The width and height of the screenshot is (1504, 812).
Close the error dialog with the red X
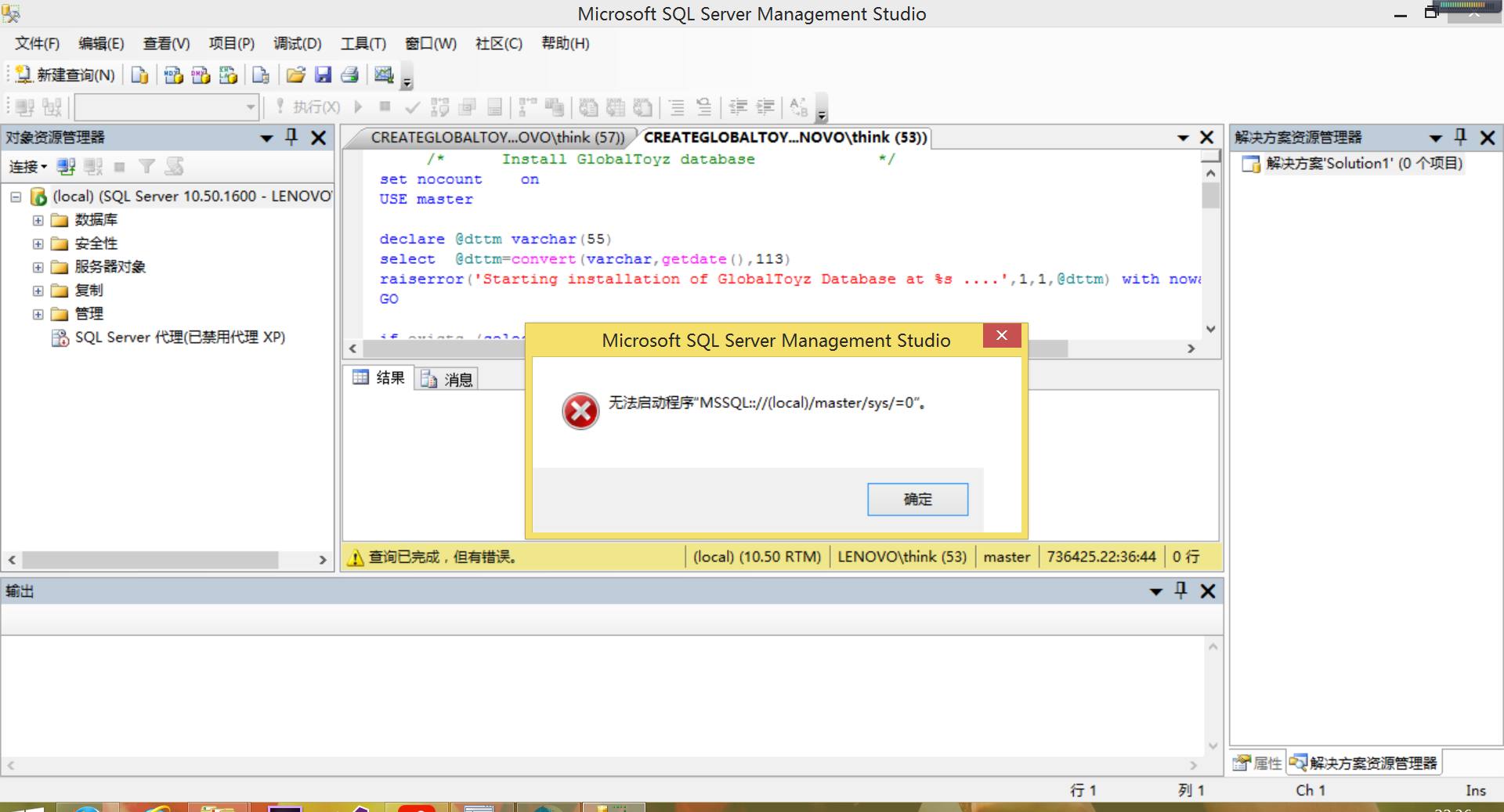coord(1002,335)
